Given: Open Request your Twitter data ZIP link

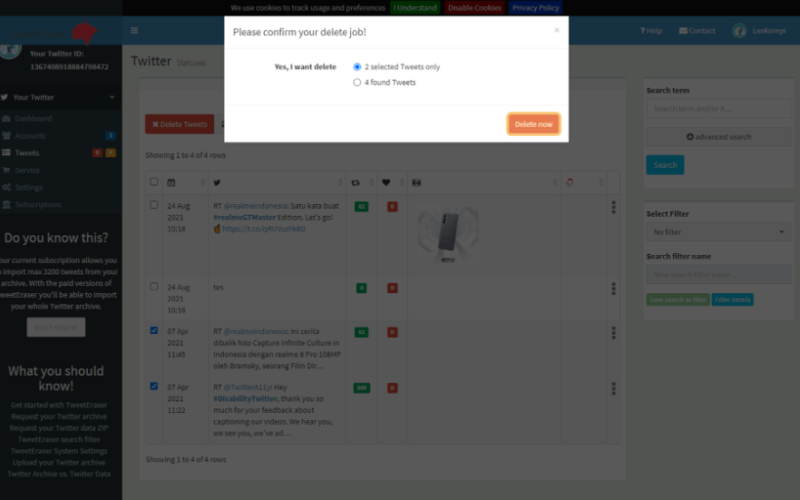Looking at the screenshot, I should click(59, 428).
